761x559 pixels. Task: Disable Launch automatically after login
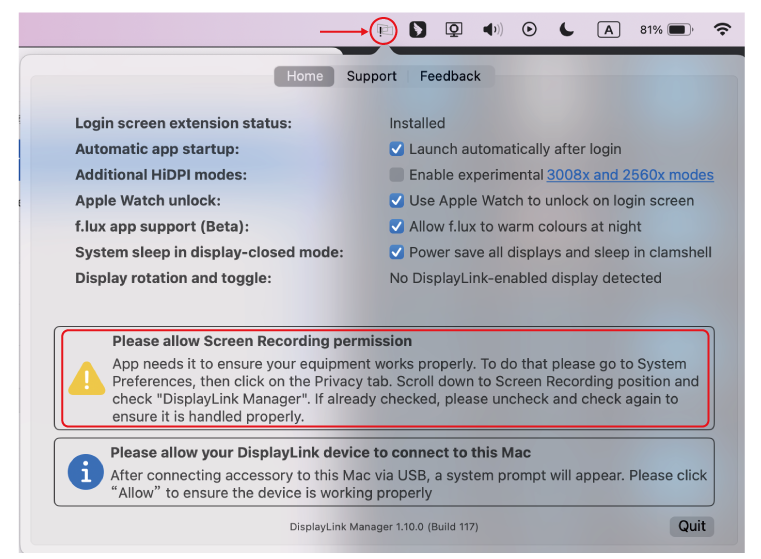click(x=397, y=149)
